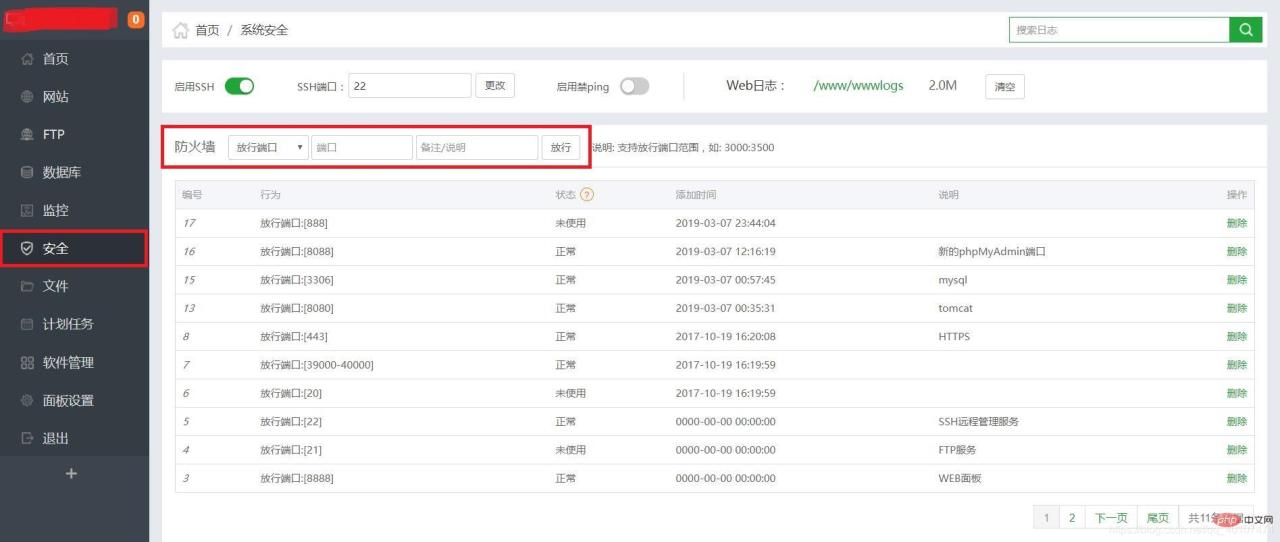The image size is (1280, 542).
Task: Open the 监控 monitor icon in sidebar
Action: pos(27,211)
